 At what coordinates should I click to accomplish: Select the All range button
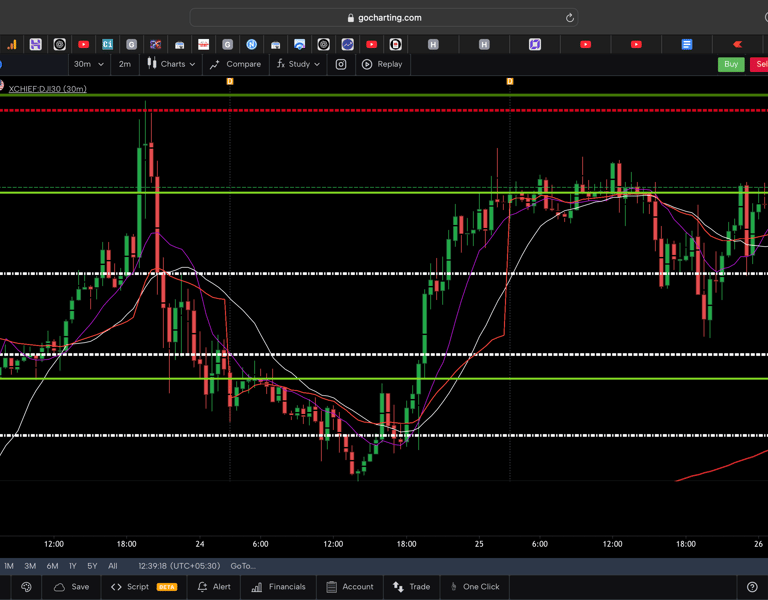tap(113, 566)
